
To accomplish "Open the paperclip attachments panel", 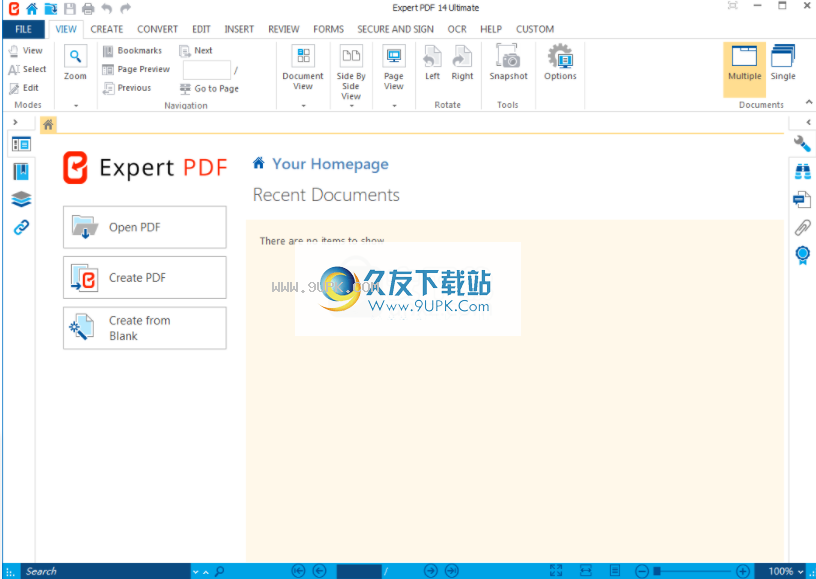I will (x=802, y=227).
